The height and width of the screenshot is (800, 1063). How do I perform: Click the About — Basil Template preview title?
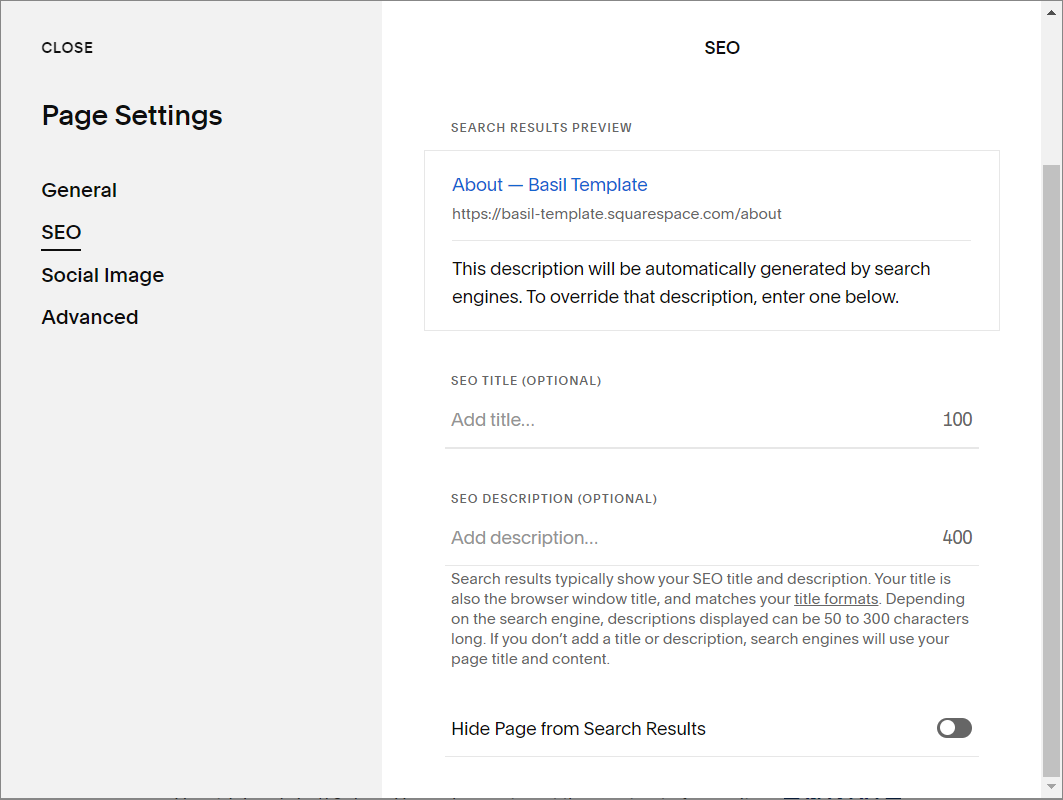(x=549, y=185)
